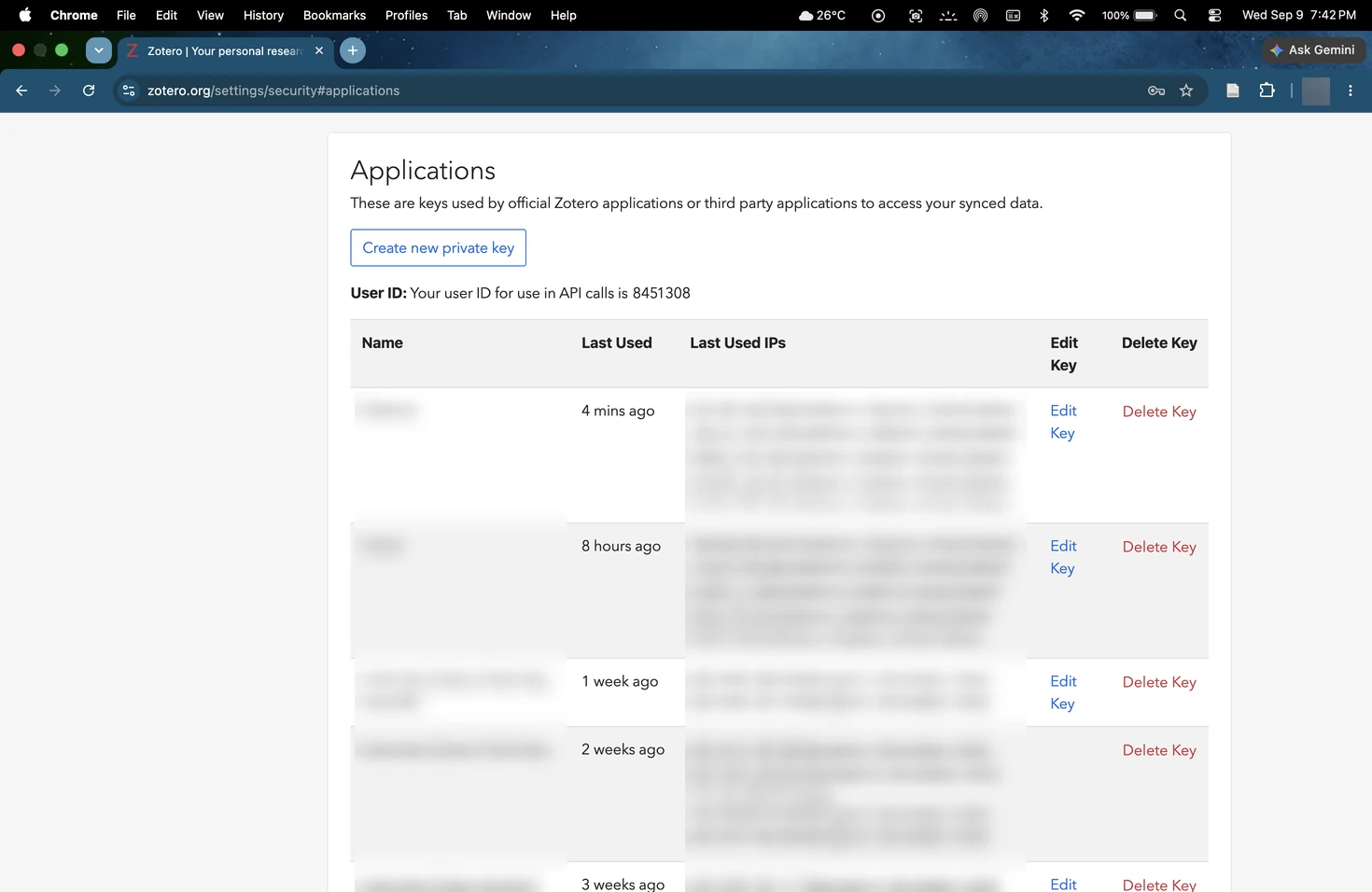Open the saved passwords key icon
Viewport: 1372px width, 892px height.
click(x=1156, y=91)
